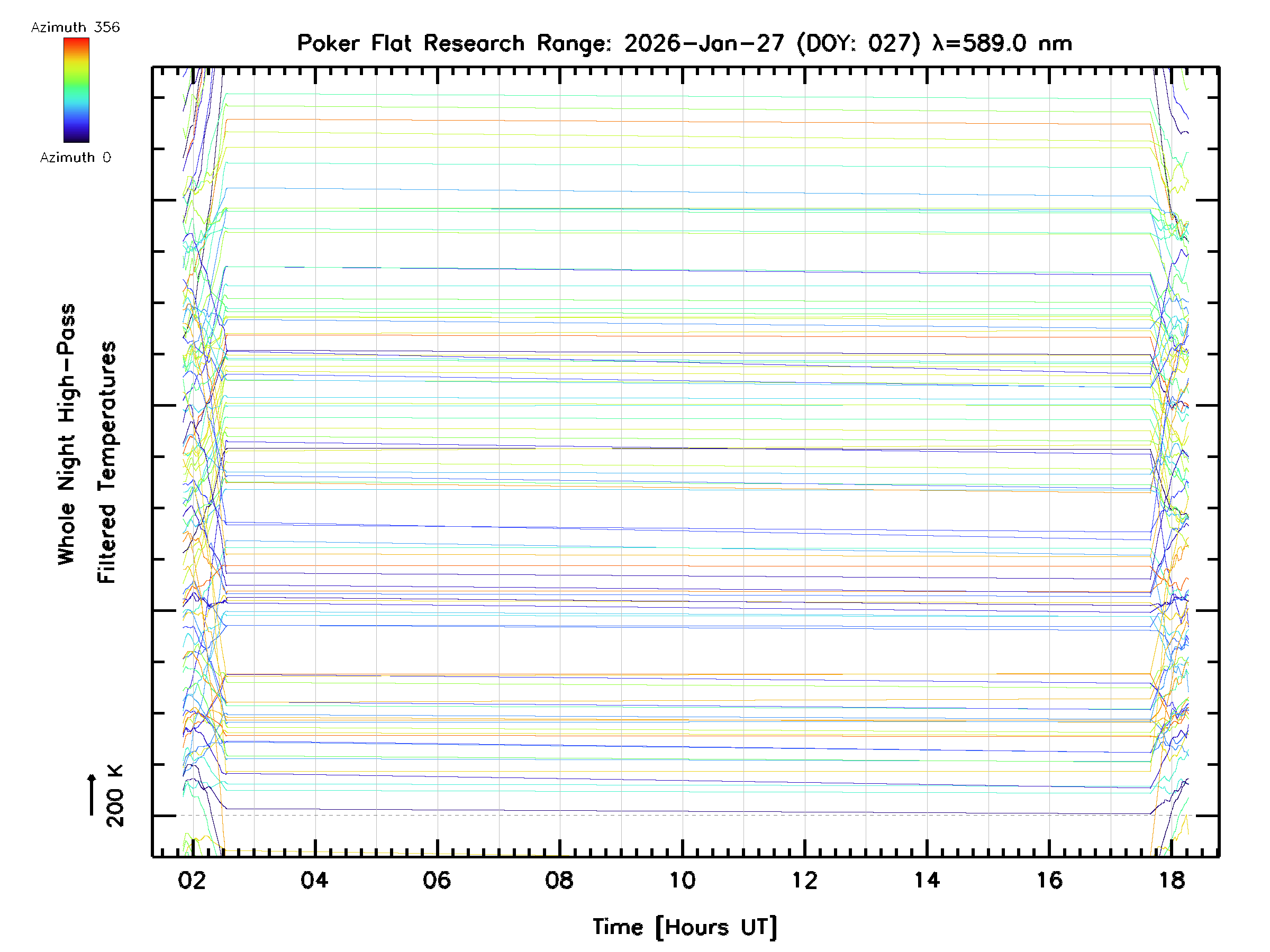Click the 200 K scale arrow
Viewport: 1270px width, 952px height.
coord(92,794)
